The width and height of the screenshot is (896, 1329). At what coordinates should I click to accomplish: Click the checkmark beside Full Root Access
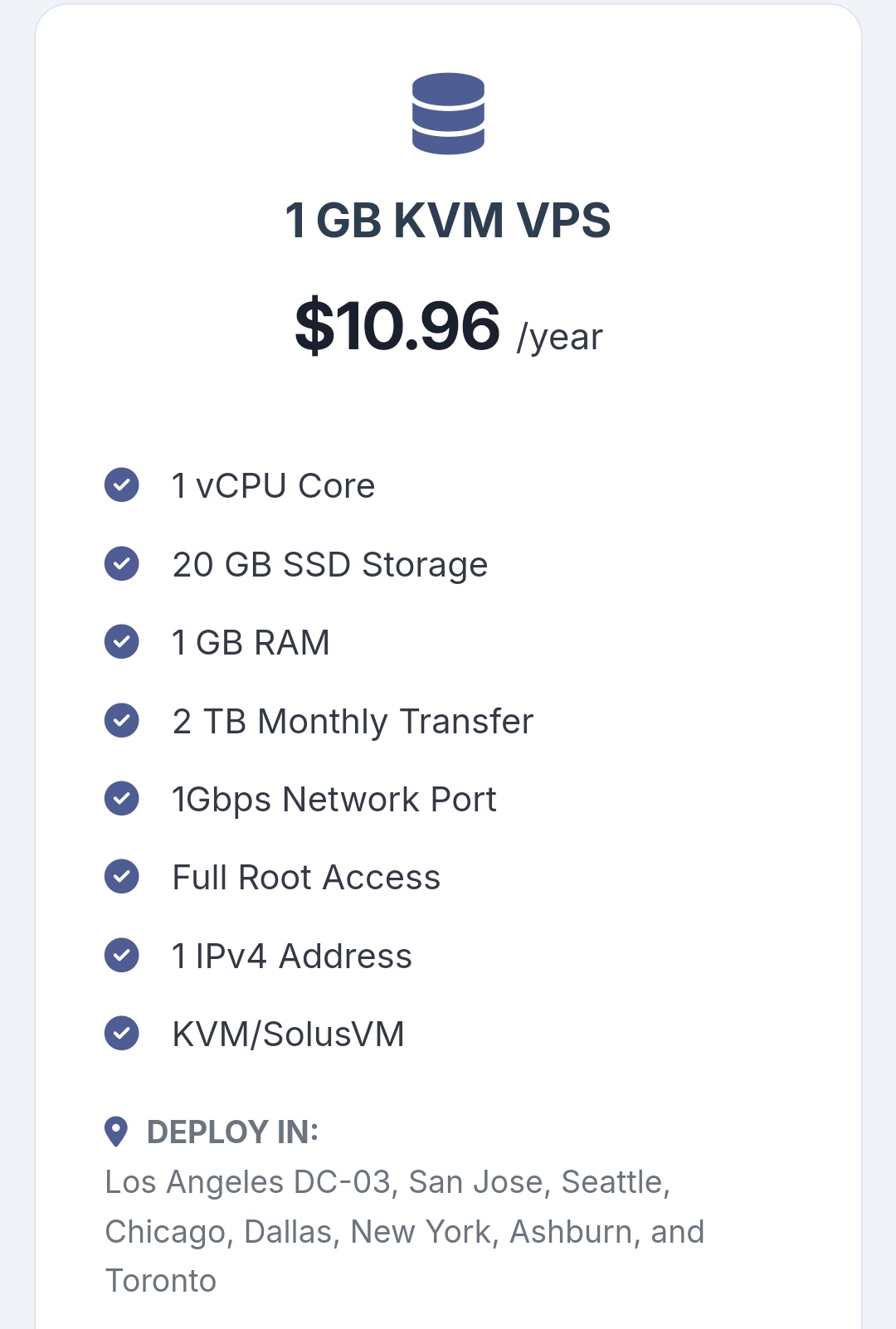coord(122,877)
